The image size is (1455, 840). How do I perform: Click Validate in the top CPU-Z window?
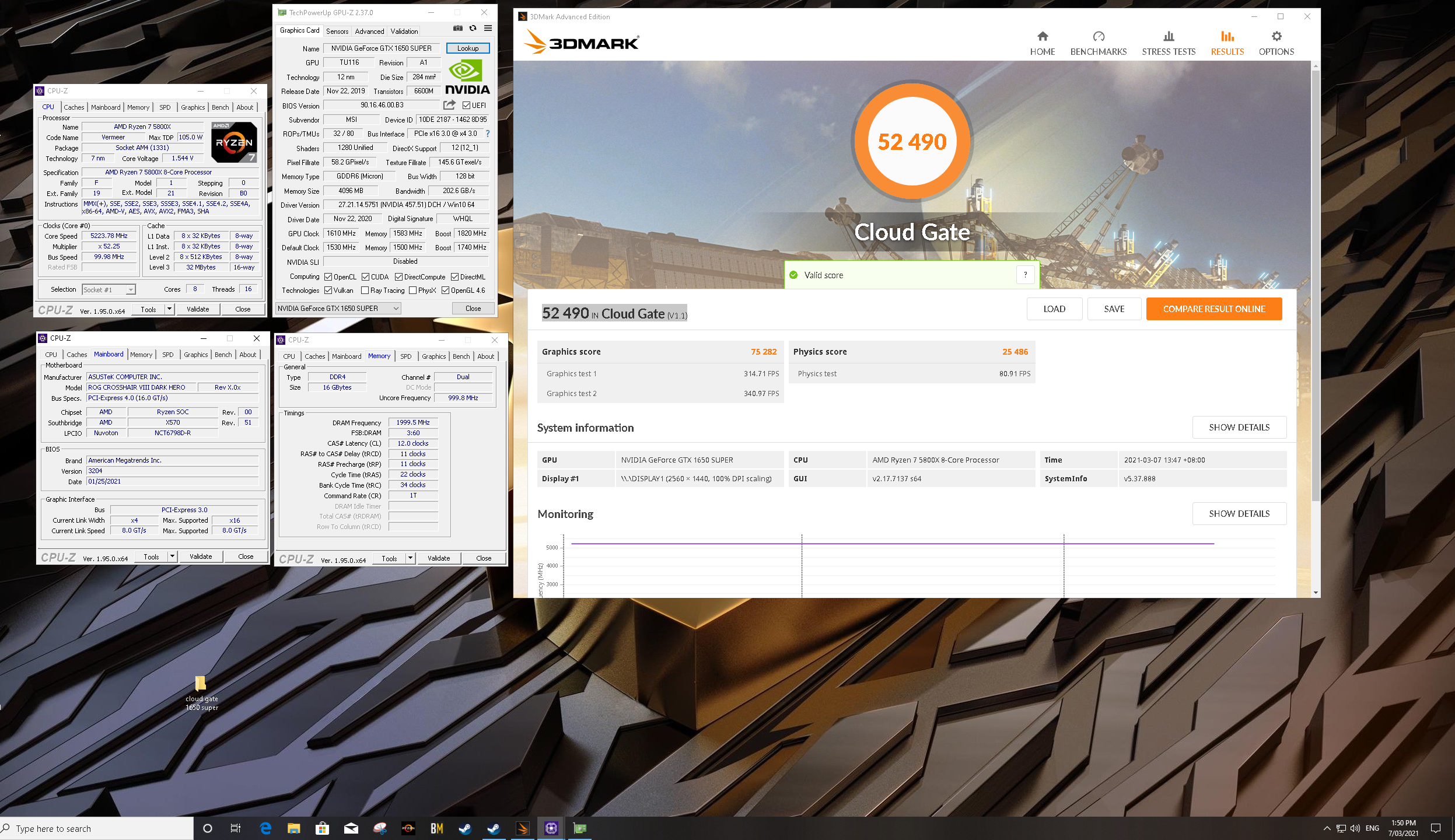pos(198,309)
